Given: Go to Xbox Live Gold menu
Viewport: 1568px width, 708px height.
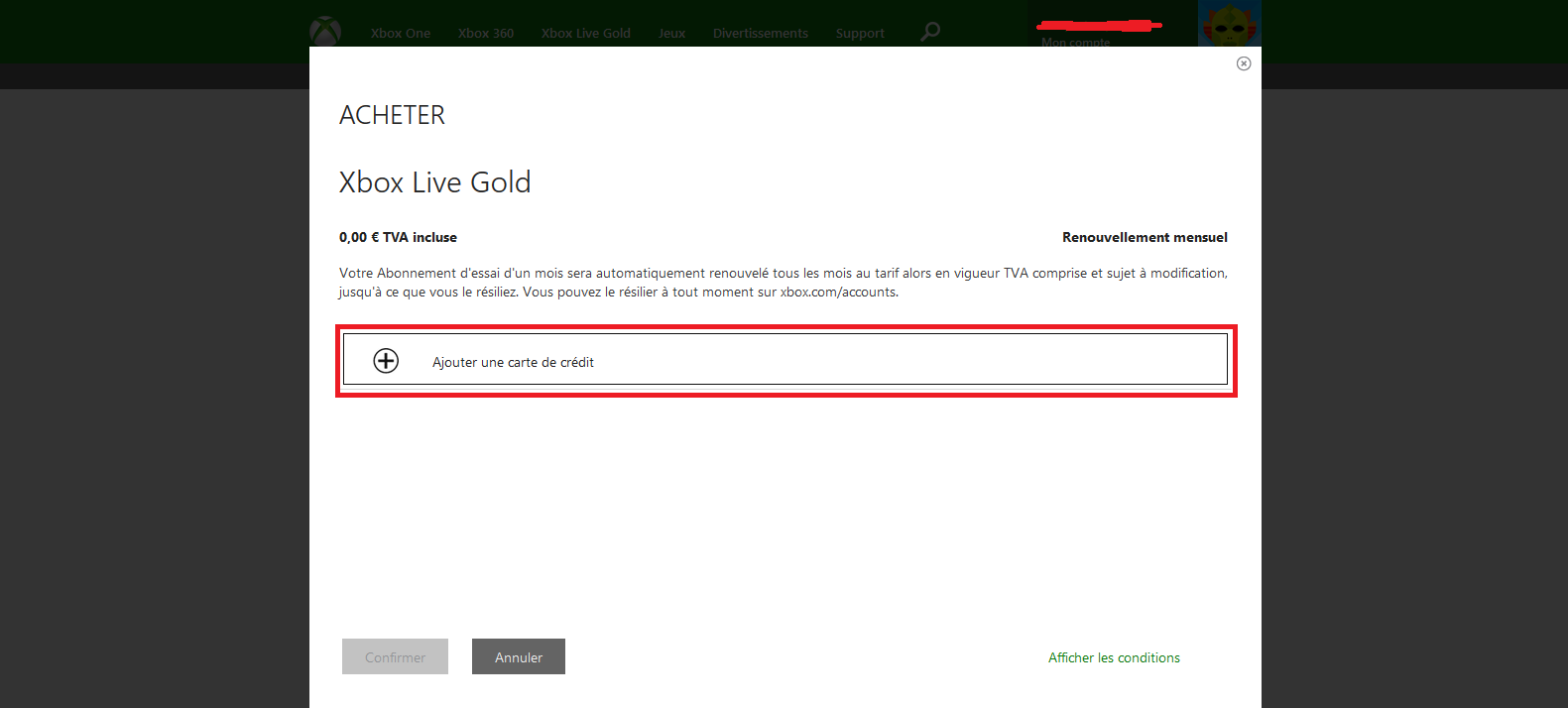Looking at the screenshot, I should tap(586, 33).
